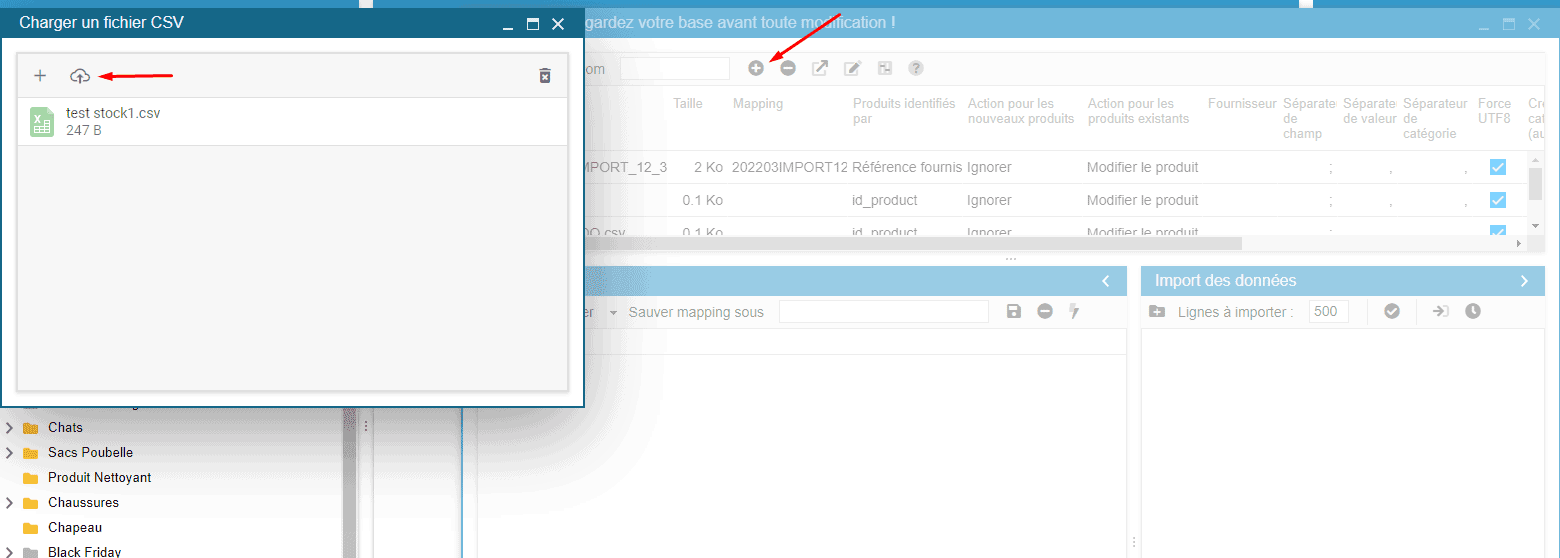This screenshot has width=1560, height=558.
Task: Click the question mark help icon
Action: [x=915, y=68]
